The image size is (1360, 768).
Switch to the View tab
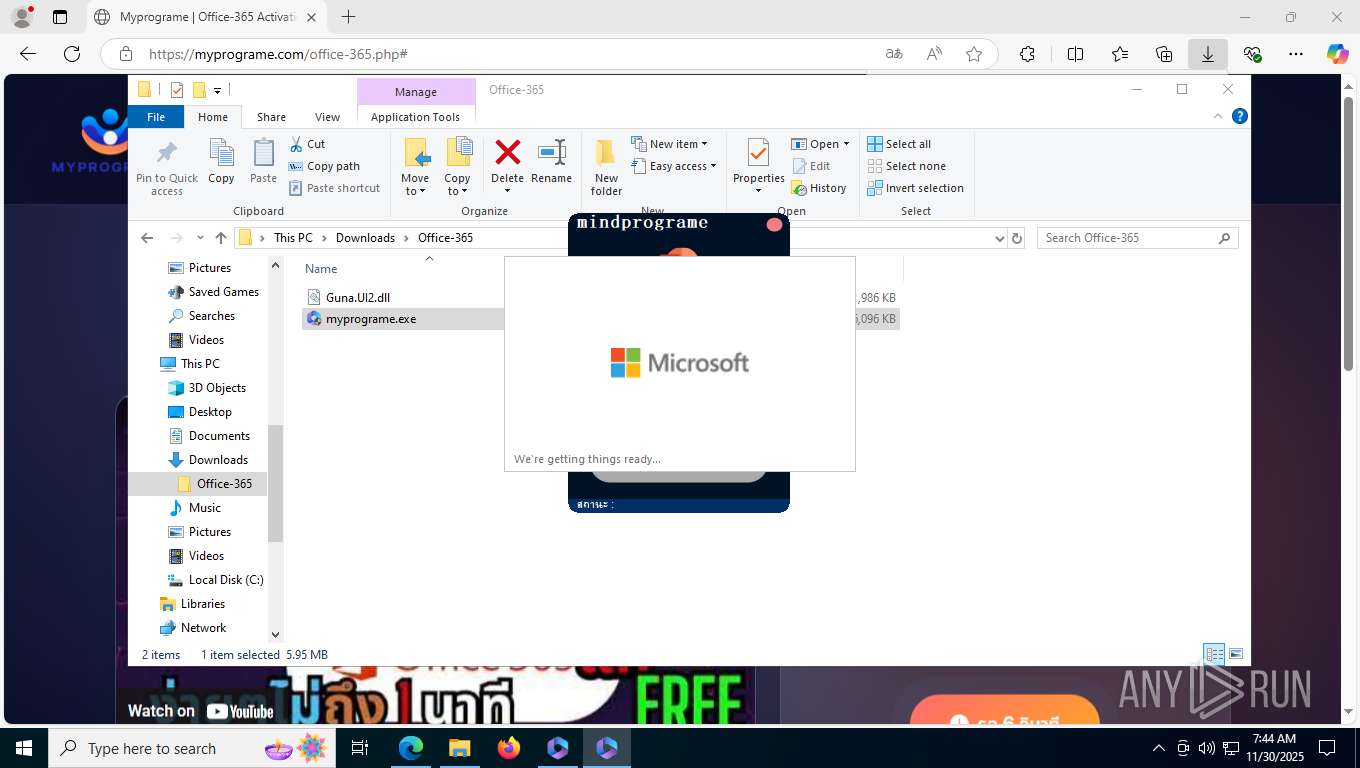[327, 117]
